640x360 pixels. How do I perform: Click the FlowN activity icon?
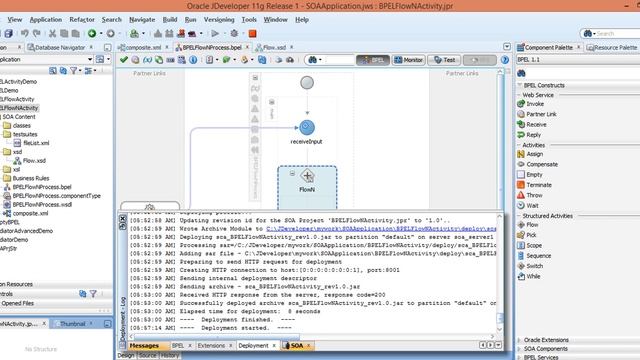pyautogui.click(x=307, y=176)
